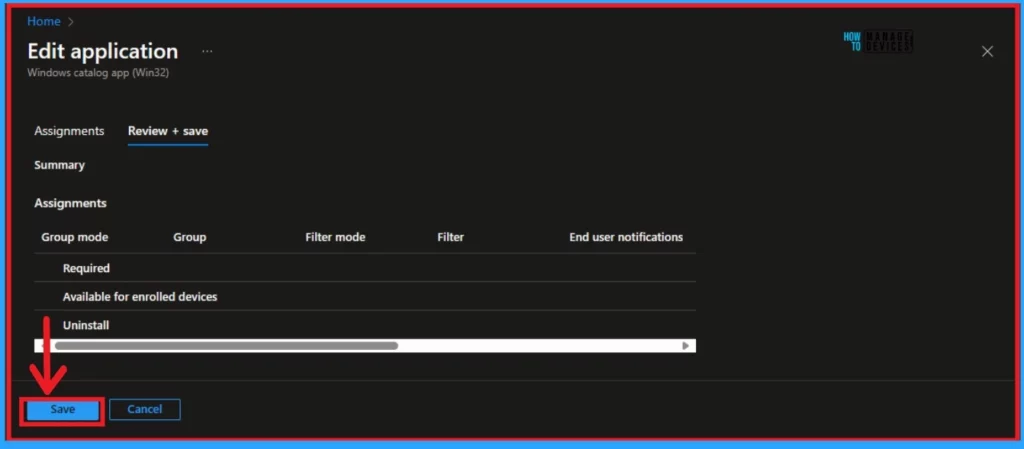This screenshot has width=1024, height=449.
Task: Click the breadcrumb chevron after Home
Action: pos(71,22)
